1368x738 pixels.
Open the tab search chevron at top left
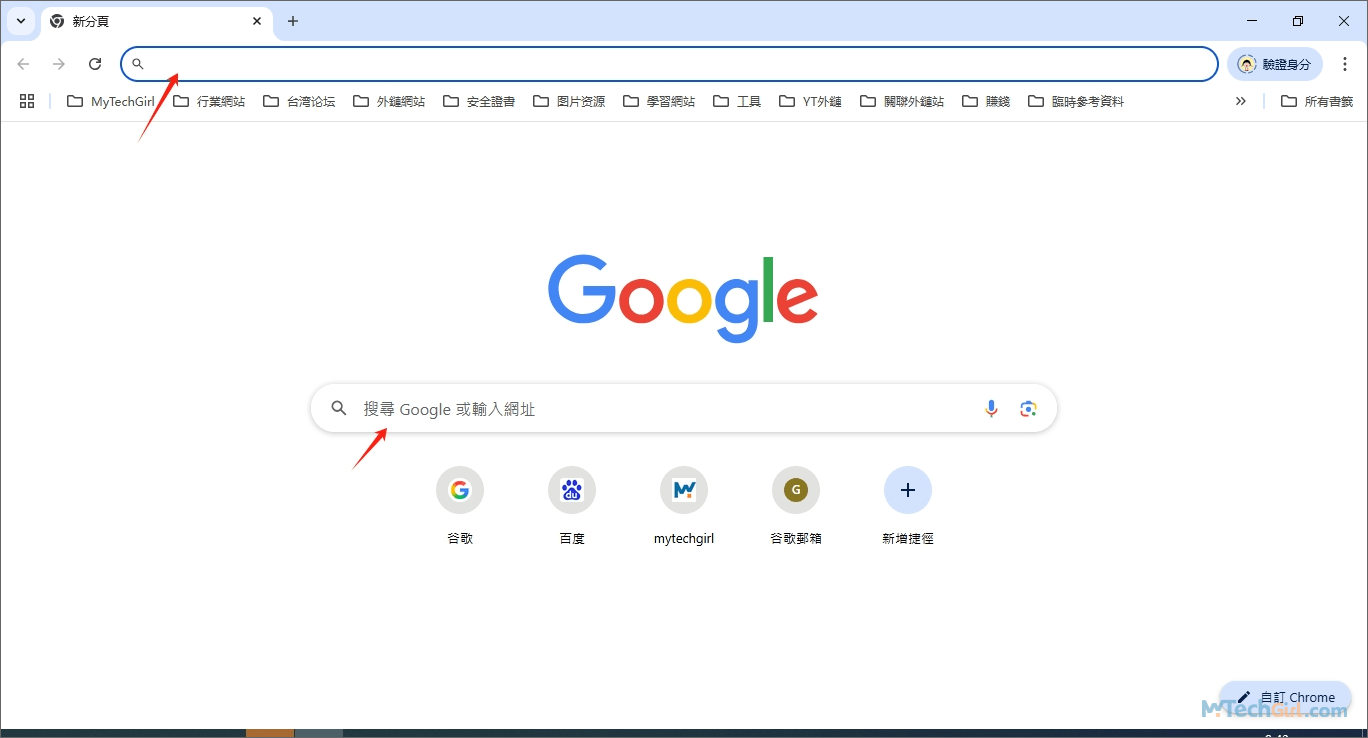coord(21,20)
